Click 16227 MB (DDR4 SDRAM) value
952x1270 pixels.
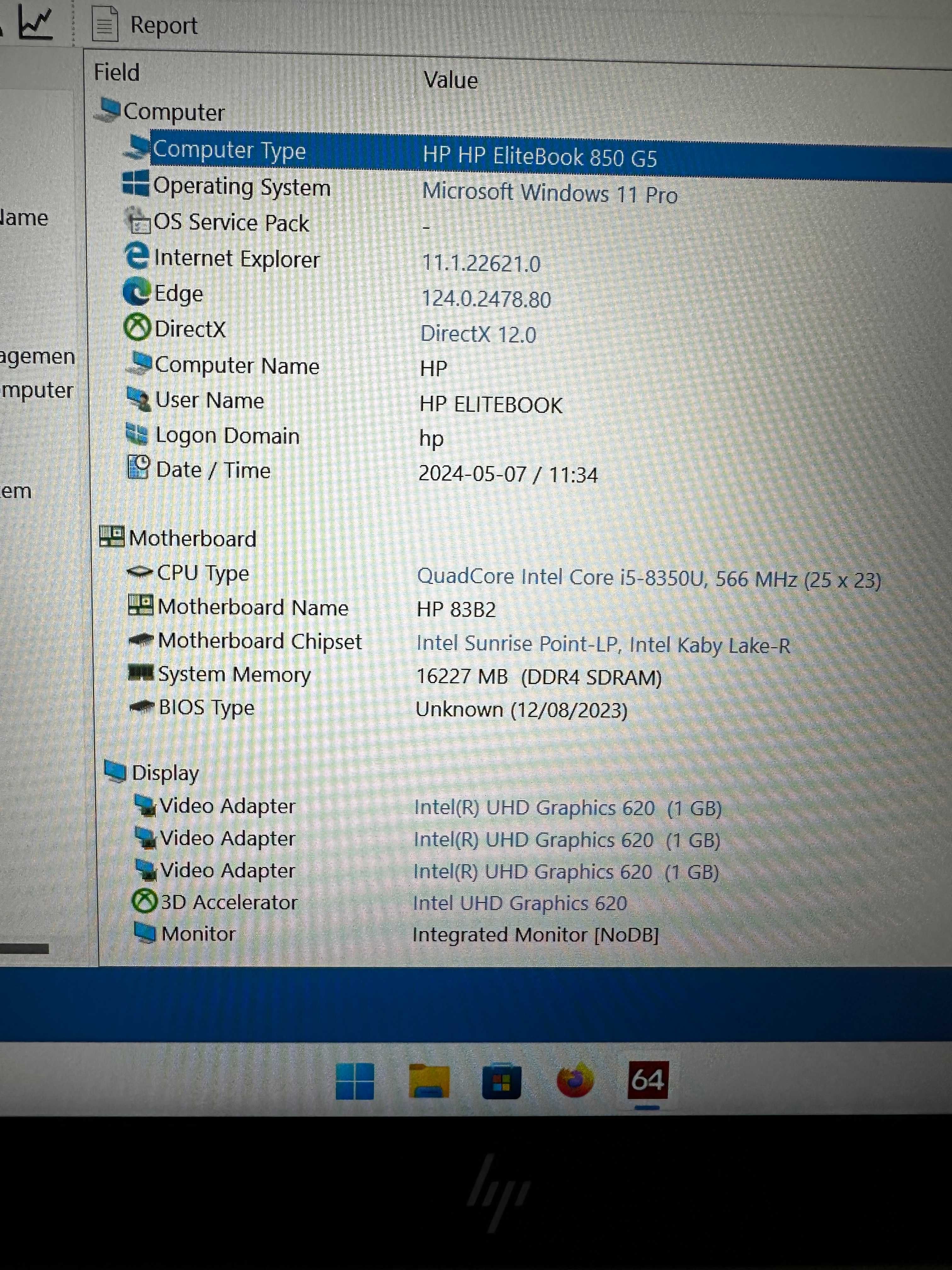(x=539, y=677)
